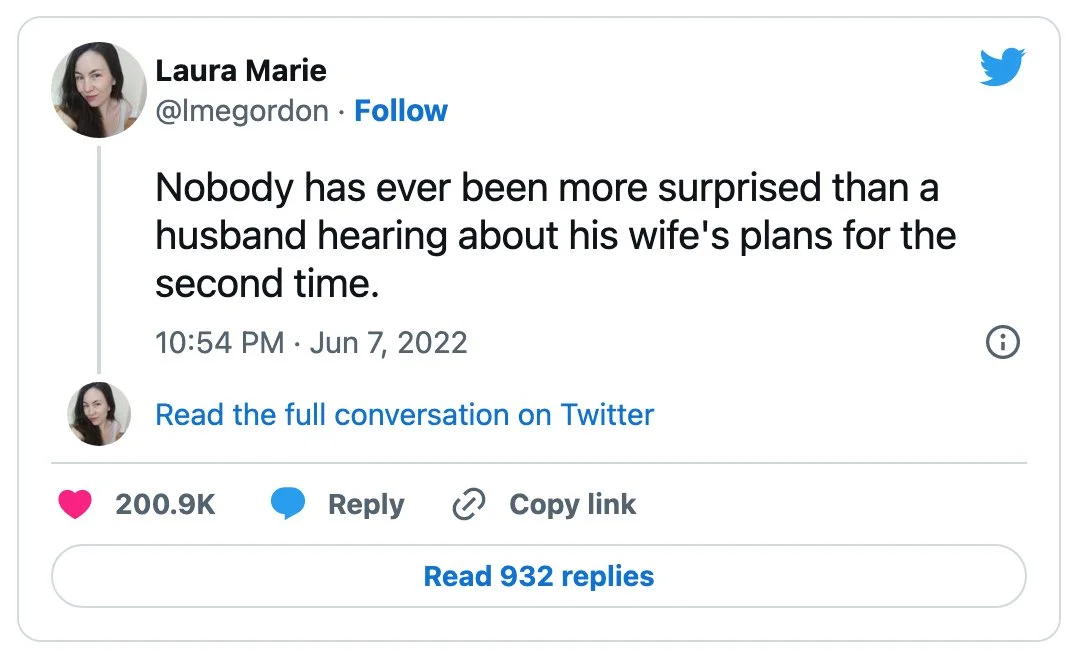
Task: Open the tweet info circle icon
Action: [x=1003, y=343]
